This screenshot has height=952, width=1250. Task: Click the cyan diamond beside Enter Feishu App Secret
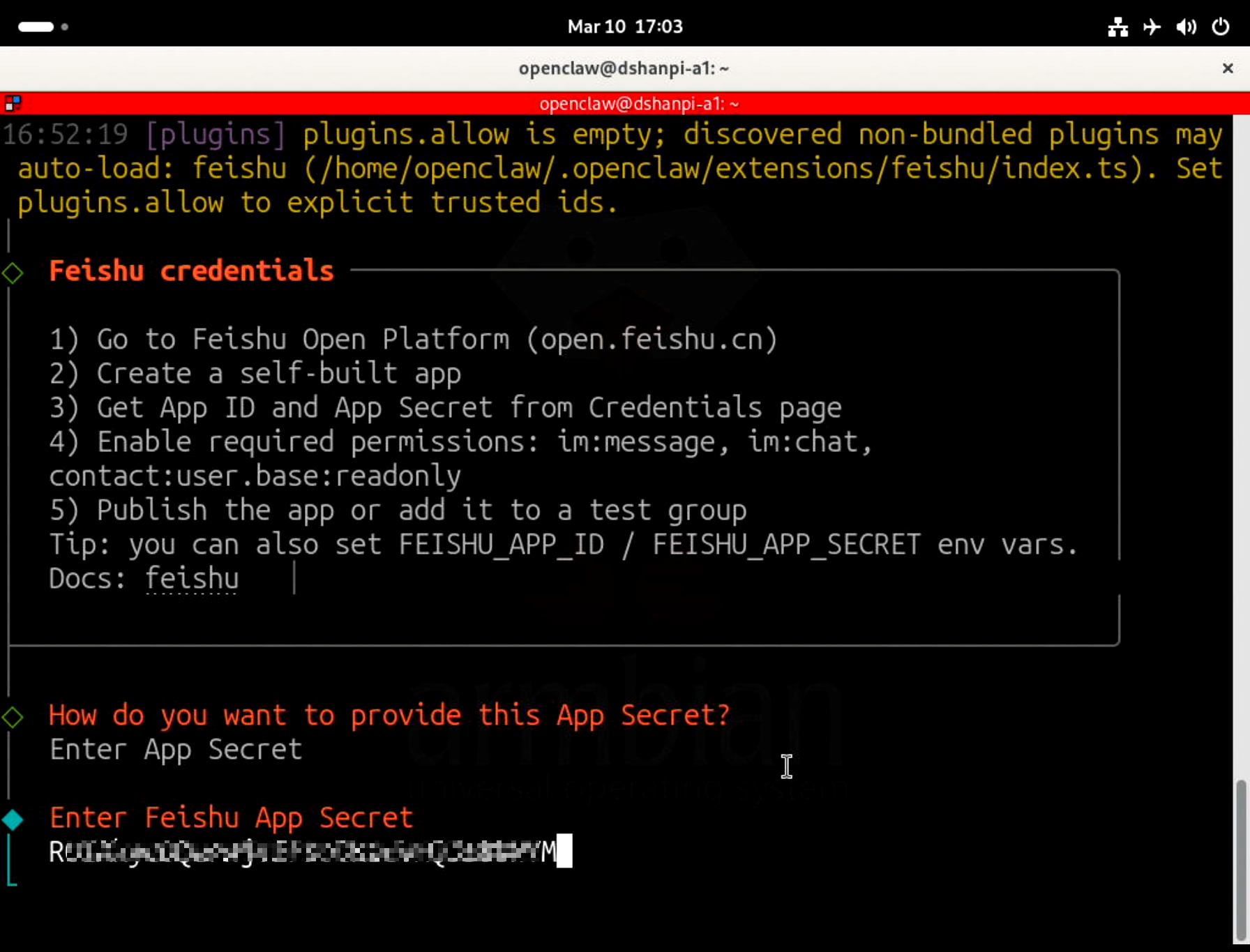pyautogui.click(x=13, y=819)
